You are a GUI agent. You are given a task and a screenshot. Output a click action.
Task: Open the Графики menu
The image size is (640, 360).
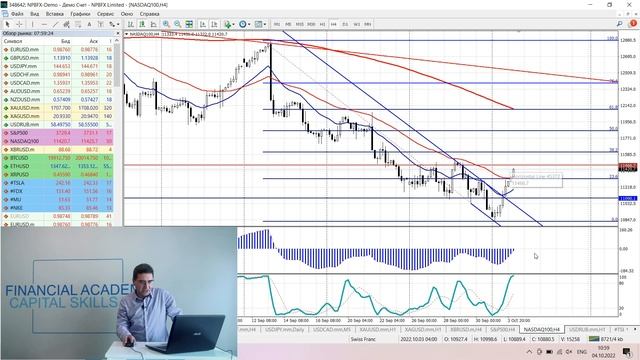[x=80, y=14]
